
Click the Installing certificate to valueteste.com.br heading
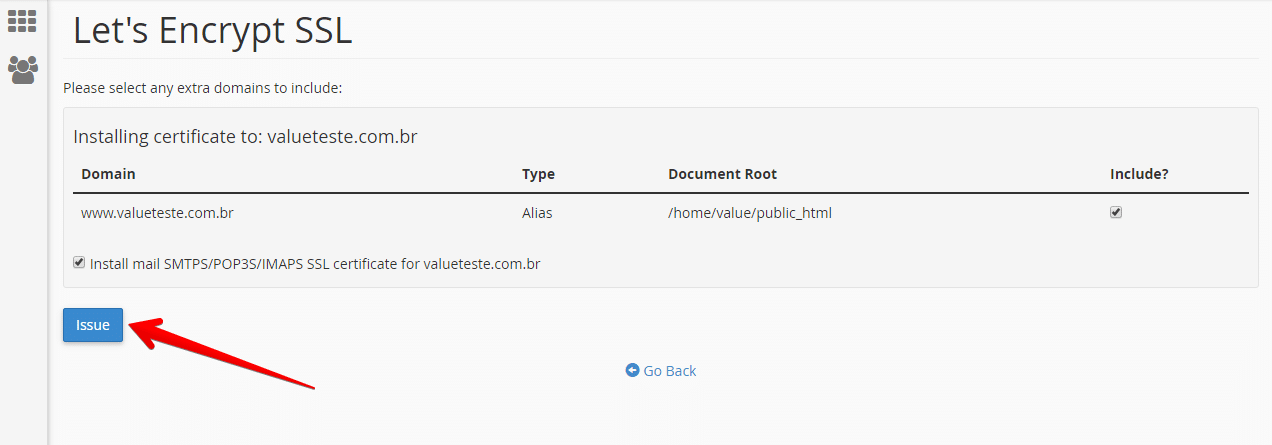click(245, 137)
